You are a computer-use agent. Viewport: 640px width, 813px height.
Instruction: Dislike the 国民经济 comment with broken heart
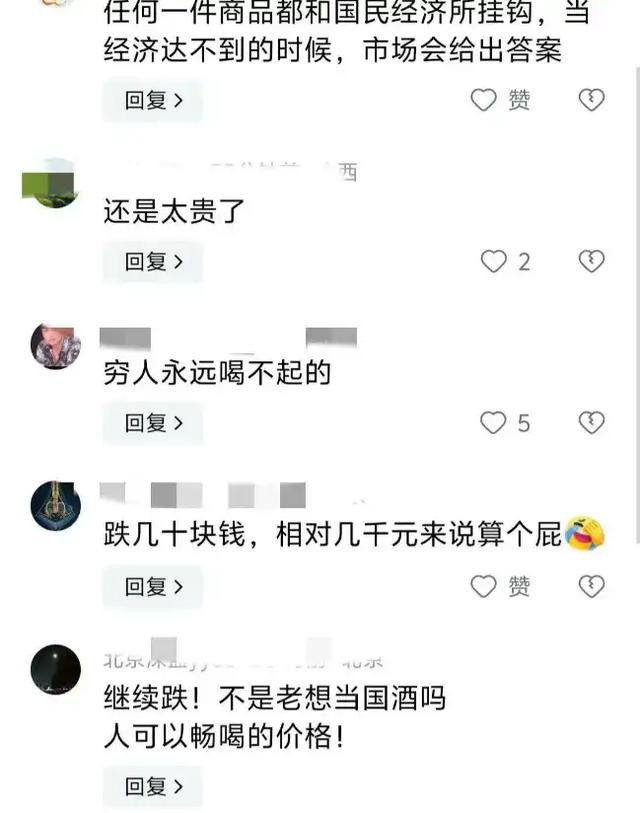pyautogui.click(x=591, y=100)
